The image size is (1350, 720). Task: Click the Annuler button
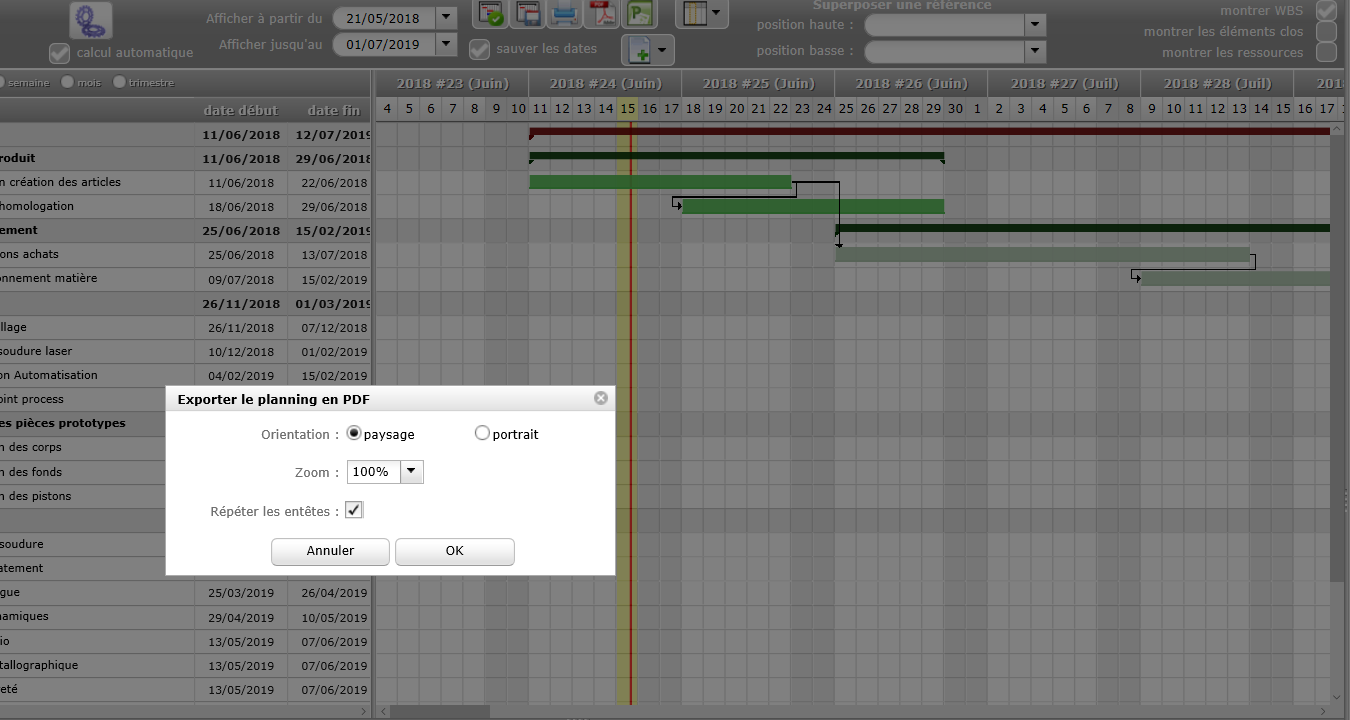point(330,551)
